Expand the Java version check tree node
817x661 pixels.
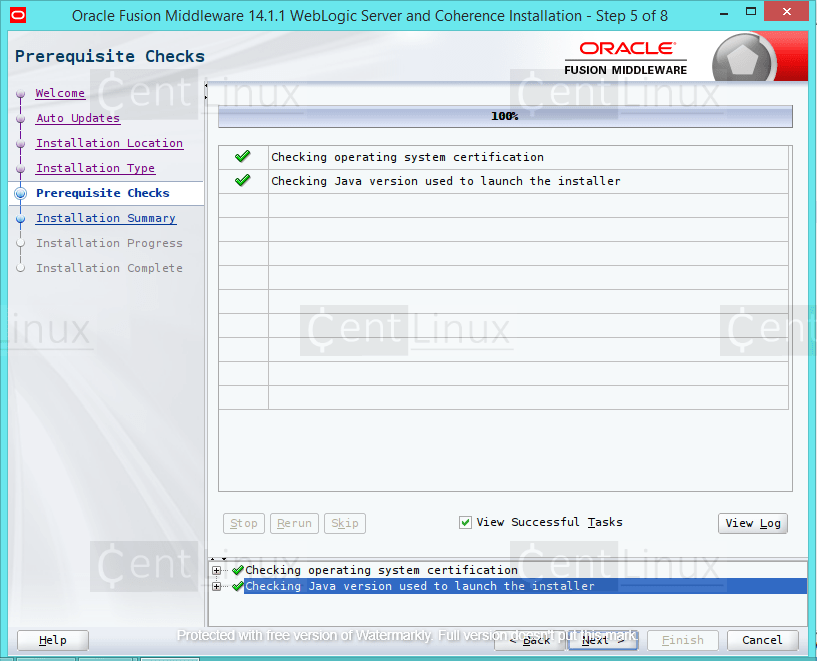217,587
